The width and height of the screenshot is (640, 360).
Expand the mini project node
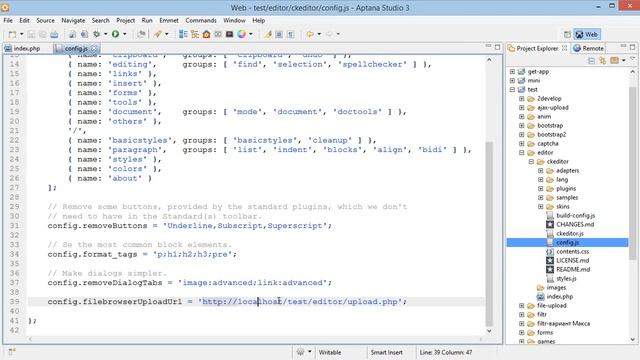[x=512, y=80]
